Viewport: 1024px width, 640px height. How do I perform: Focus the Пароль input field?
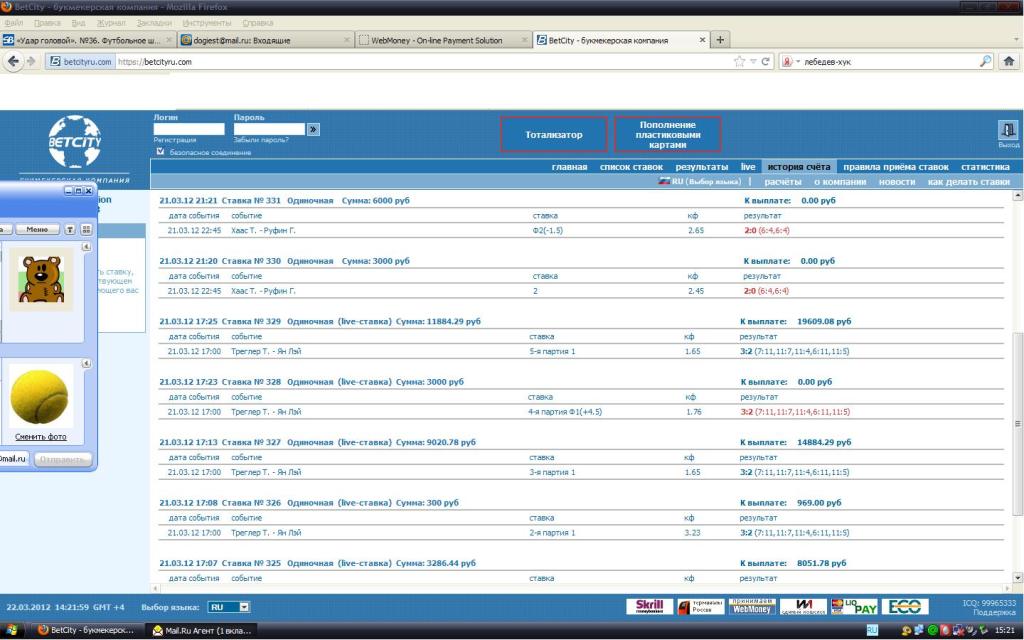269,129
